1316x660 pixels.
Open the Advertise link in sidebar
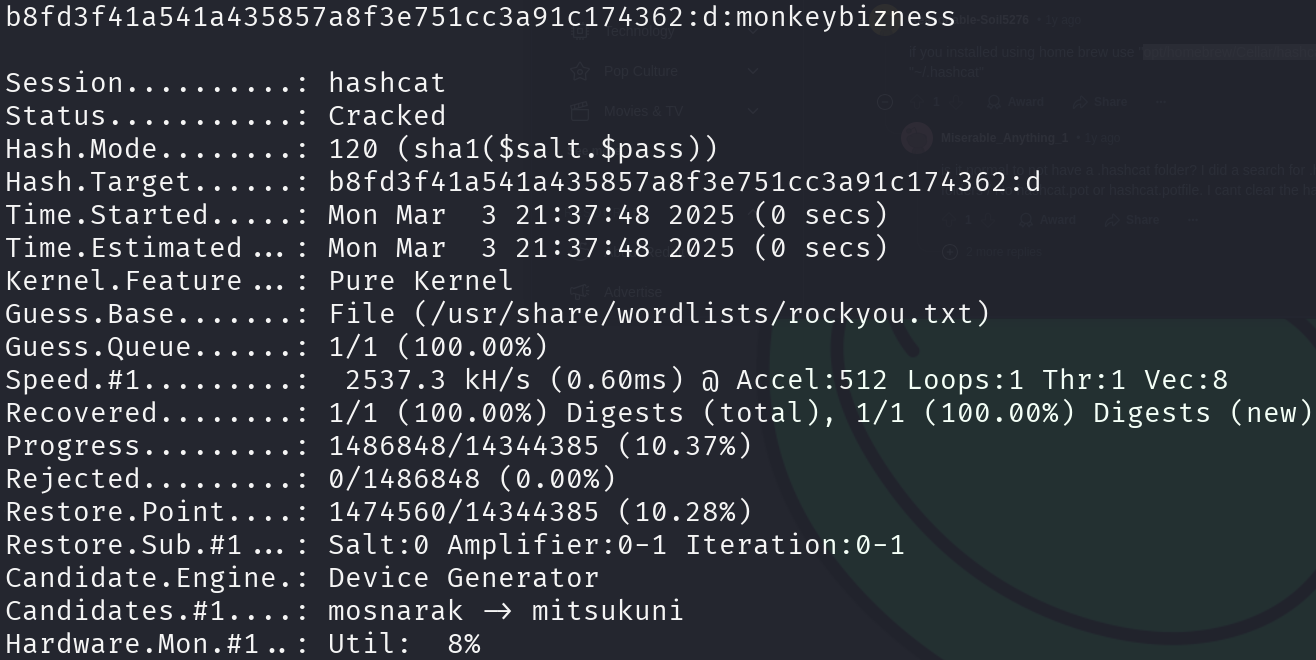pos(633,292)
